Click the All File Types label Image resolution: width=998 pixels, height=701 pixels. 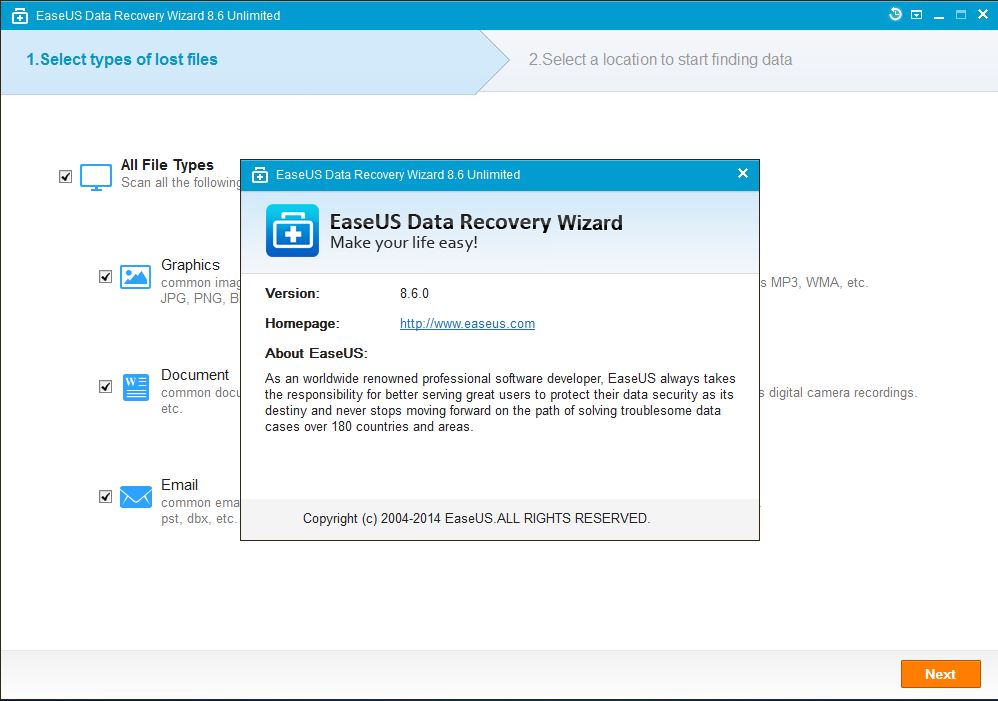(167, 165)
